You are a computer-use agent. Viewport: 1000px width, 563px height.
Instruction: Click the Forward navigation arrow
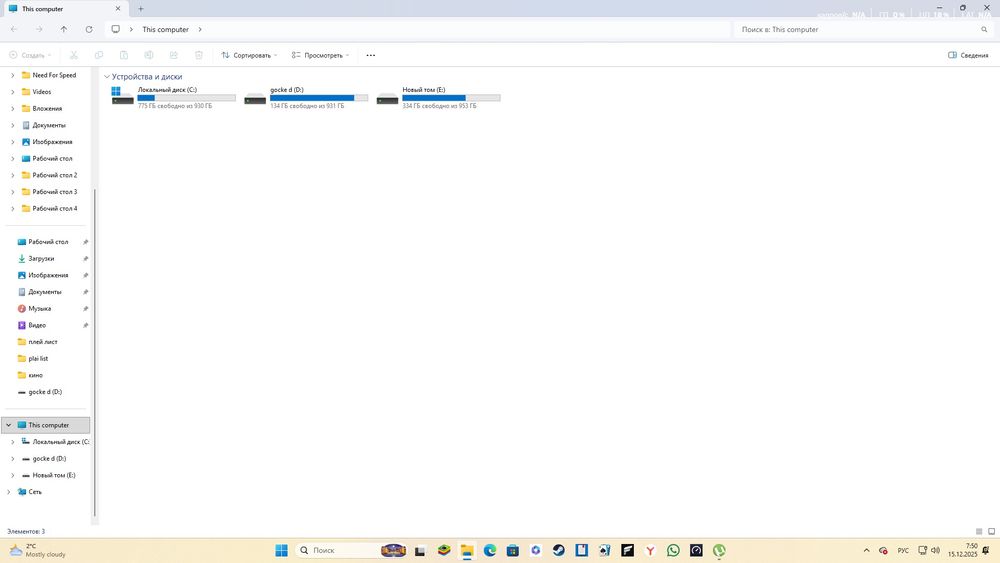pos(39,29)
